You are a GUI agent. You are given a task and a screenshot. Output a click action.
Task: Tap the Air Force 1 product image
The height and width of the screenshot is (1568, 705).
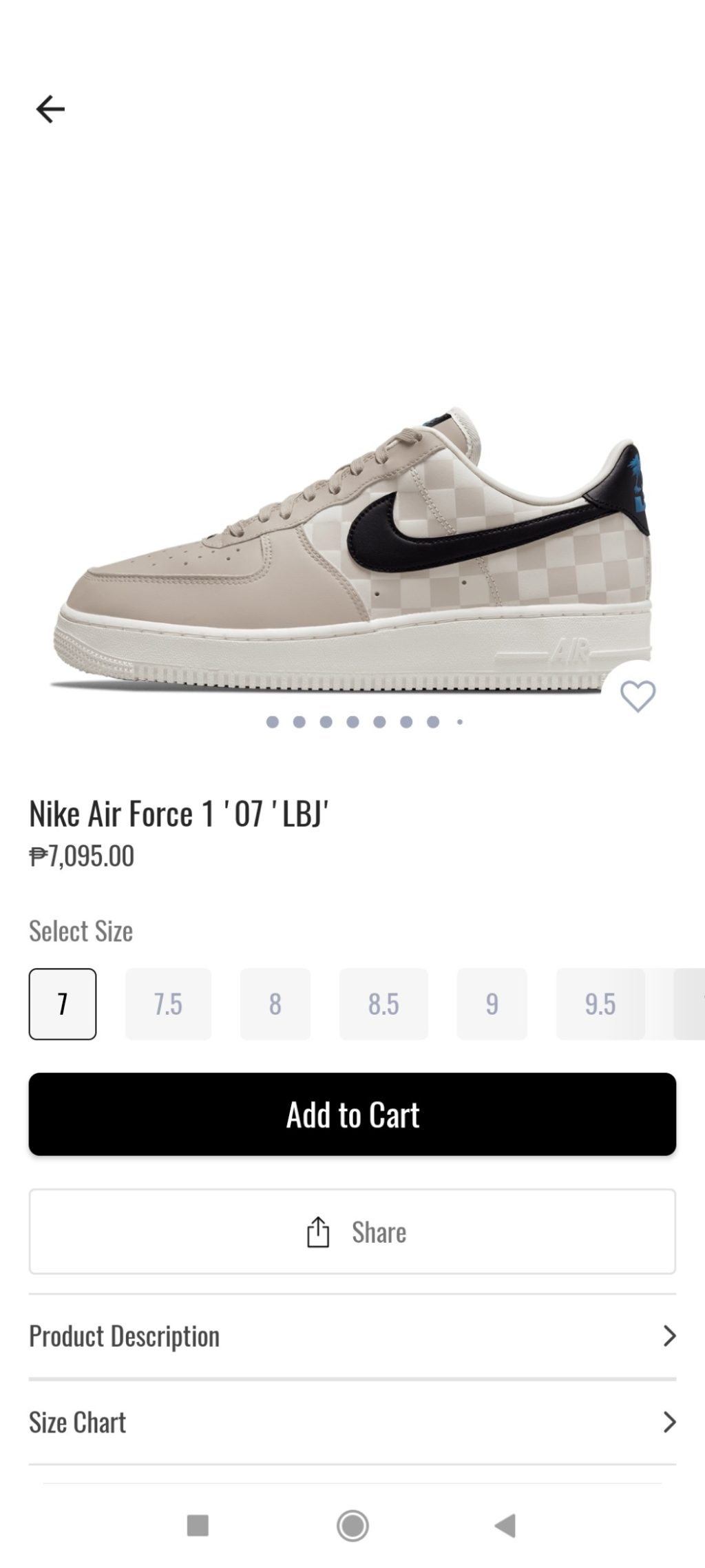(352, 551)
